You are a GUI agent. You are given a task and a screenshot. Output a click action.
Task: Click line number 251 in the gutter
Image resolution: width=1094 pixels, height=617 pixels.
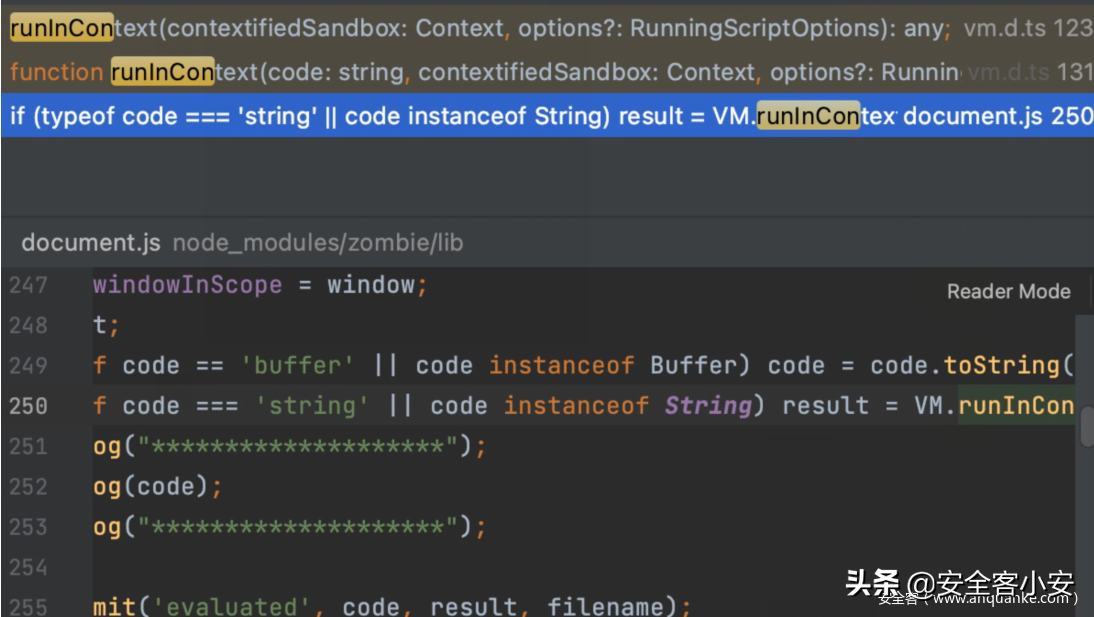[28, 446]
